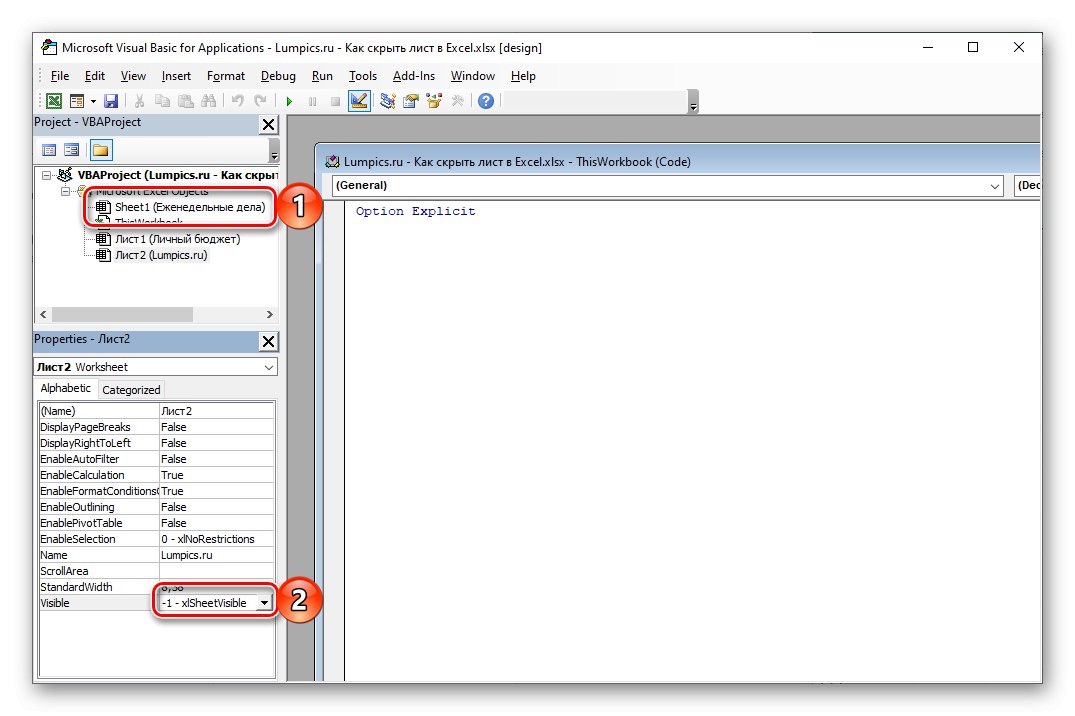Open the Format menu

[x=226, y=76]
